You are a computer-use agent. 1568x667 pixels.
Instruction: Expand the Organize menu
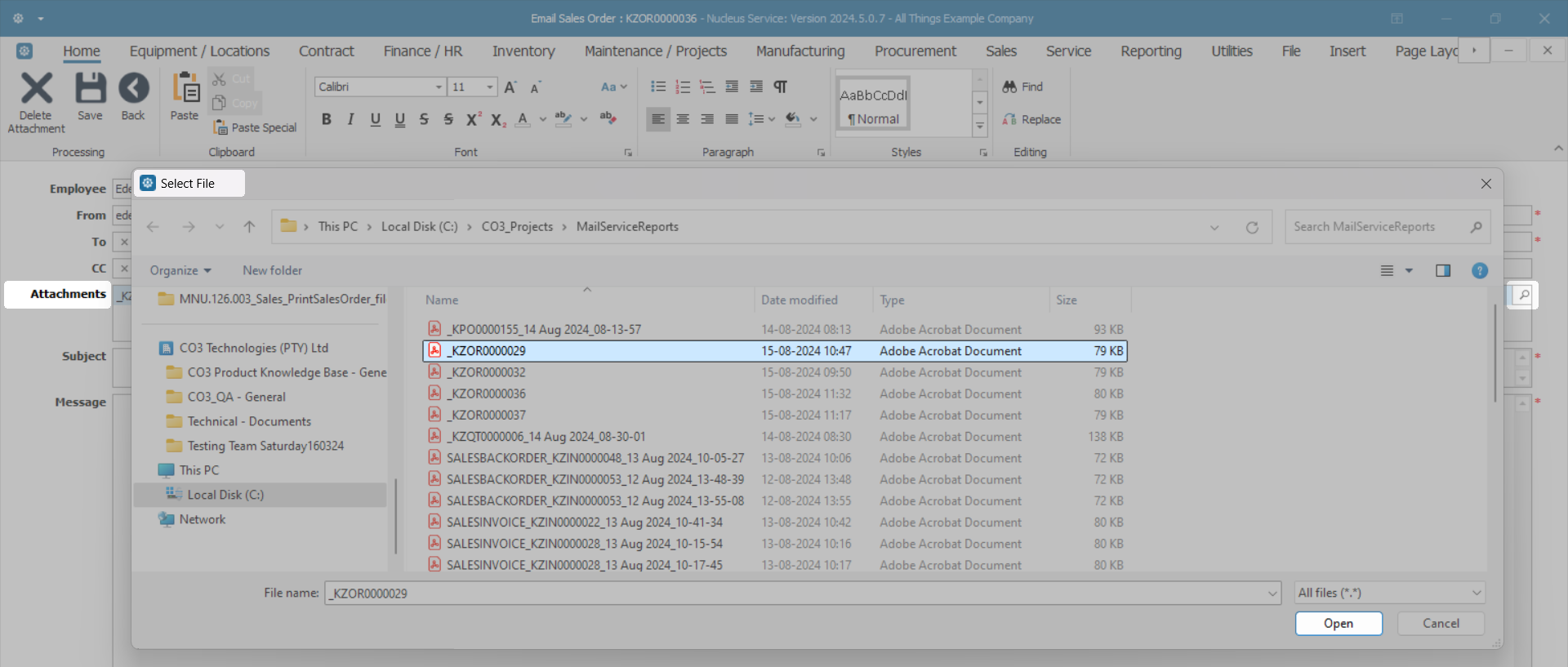[180, 270]
